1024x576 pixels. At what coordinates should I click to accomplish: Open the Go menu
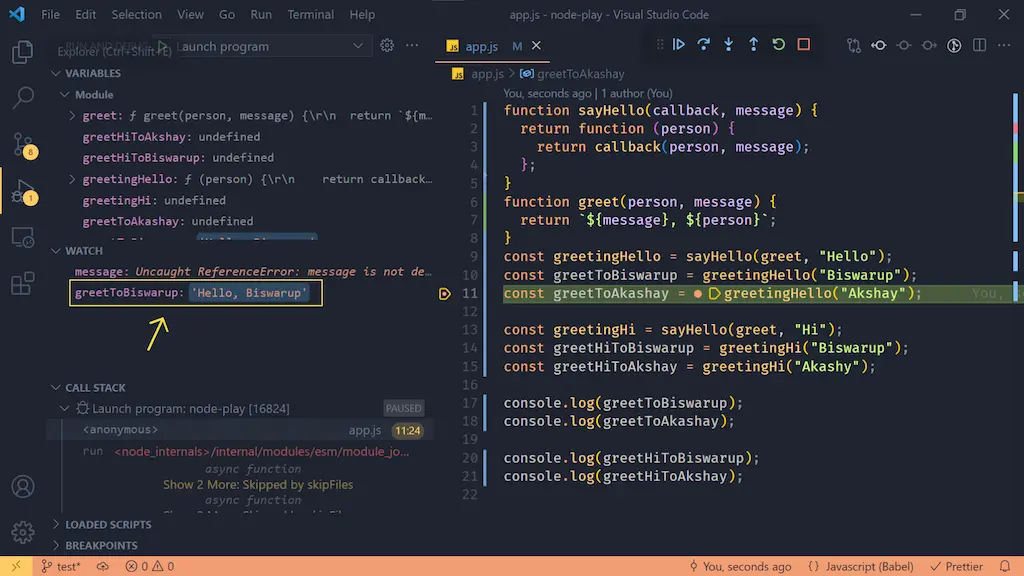tap(227, 14)
